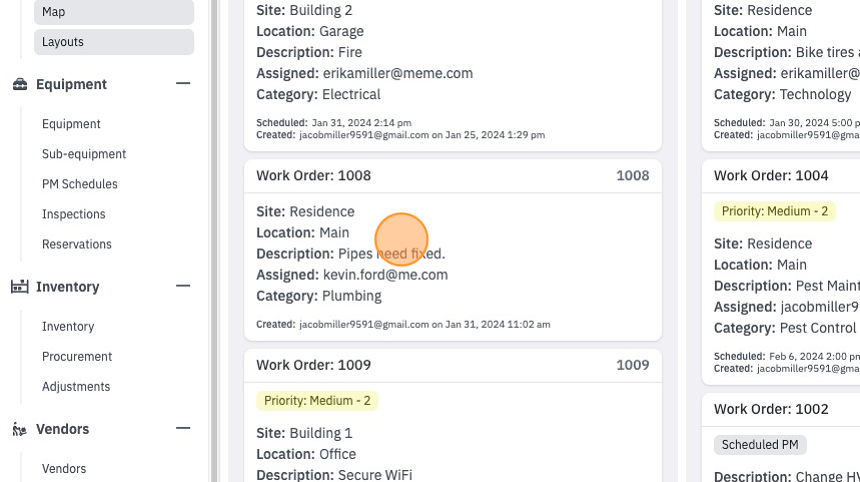Click the Vendors section icon
The width and height of the screenshot is (860, 482).
pyautogui.click(x=20, y=429)
